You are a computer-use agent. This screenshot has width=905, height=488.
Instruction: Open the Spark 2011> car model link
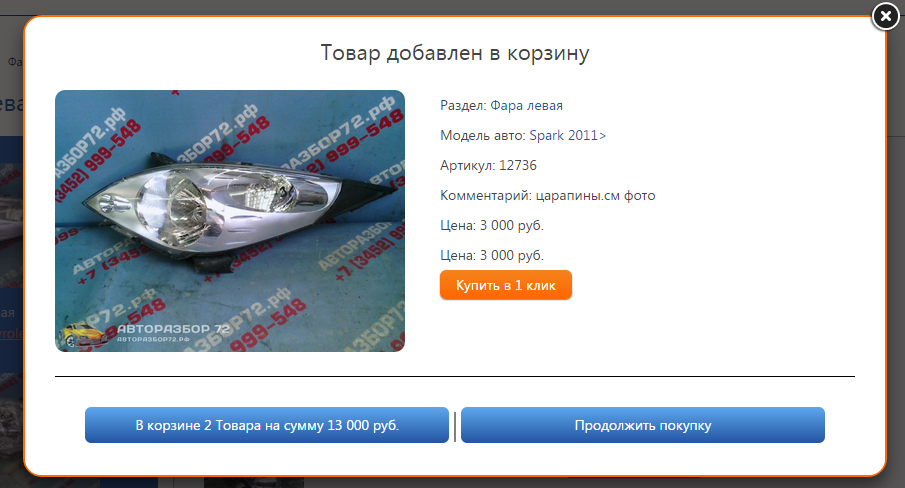[567, 136]
